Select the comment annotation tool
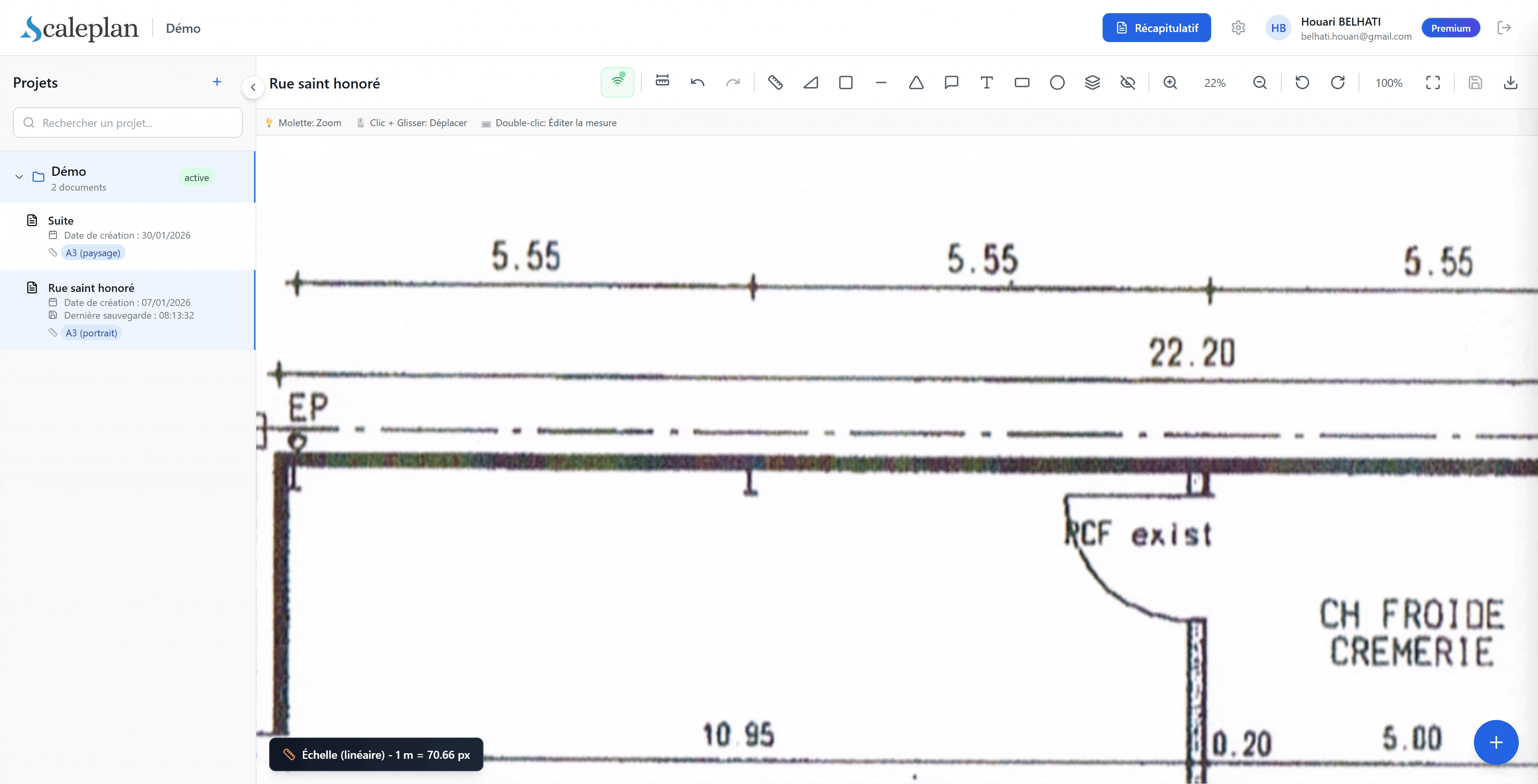The width and height of the screenshot is (1538, 784). click(951, 82)
